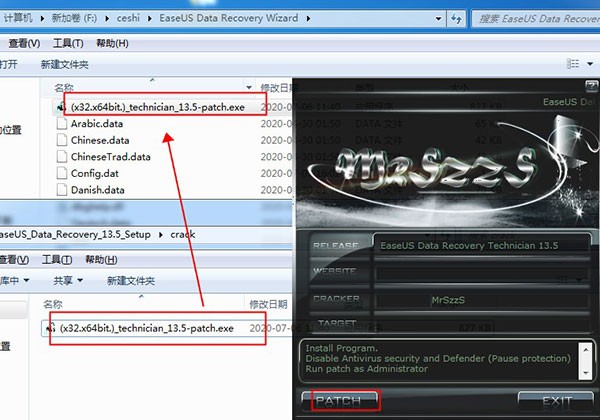The width and height of the screenshot is (600, 420).
Task: Open 查看(V) menu in crack window
Action: [14, 260]
